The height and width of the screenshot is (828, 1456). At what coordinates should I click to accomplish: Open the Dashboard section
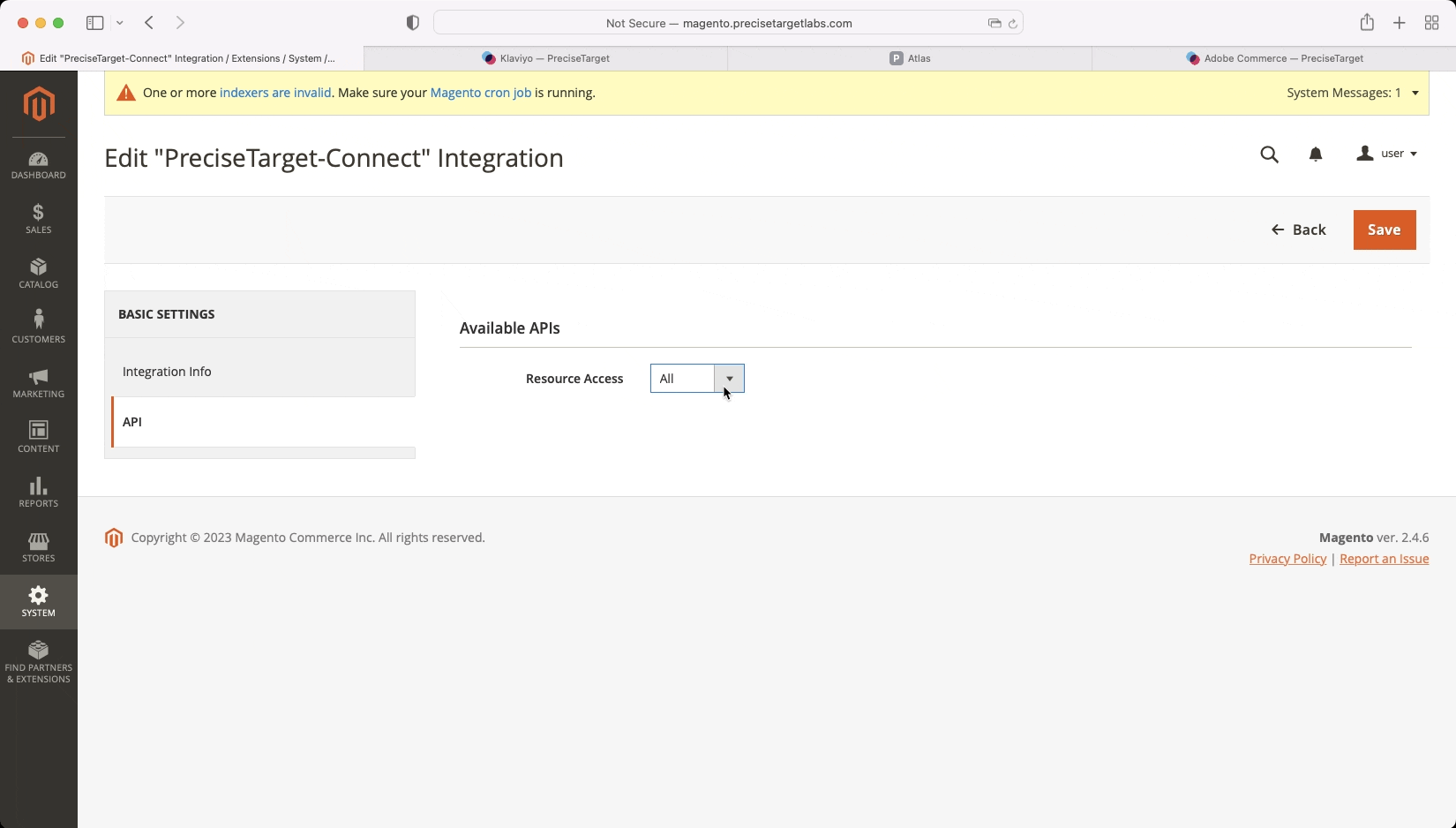click(39, 165)
